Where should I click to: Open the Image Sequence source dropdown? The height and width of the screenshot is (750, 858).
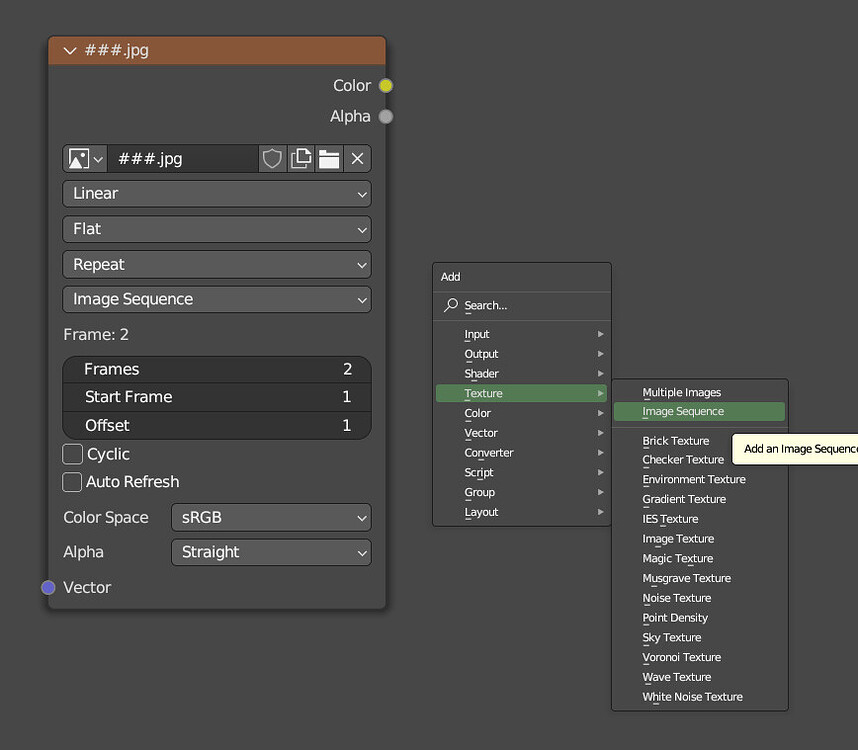pyautogui.click(x=217, y=300)
